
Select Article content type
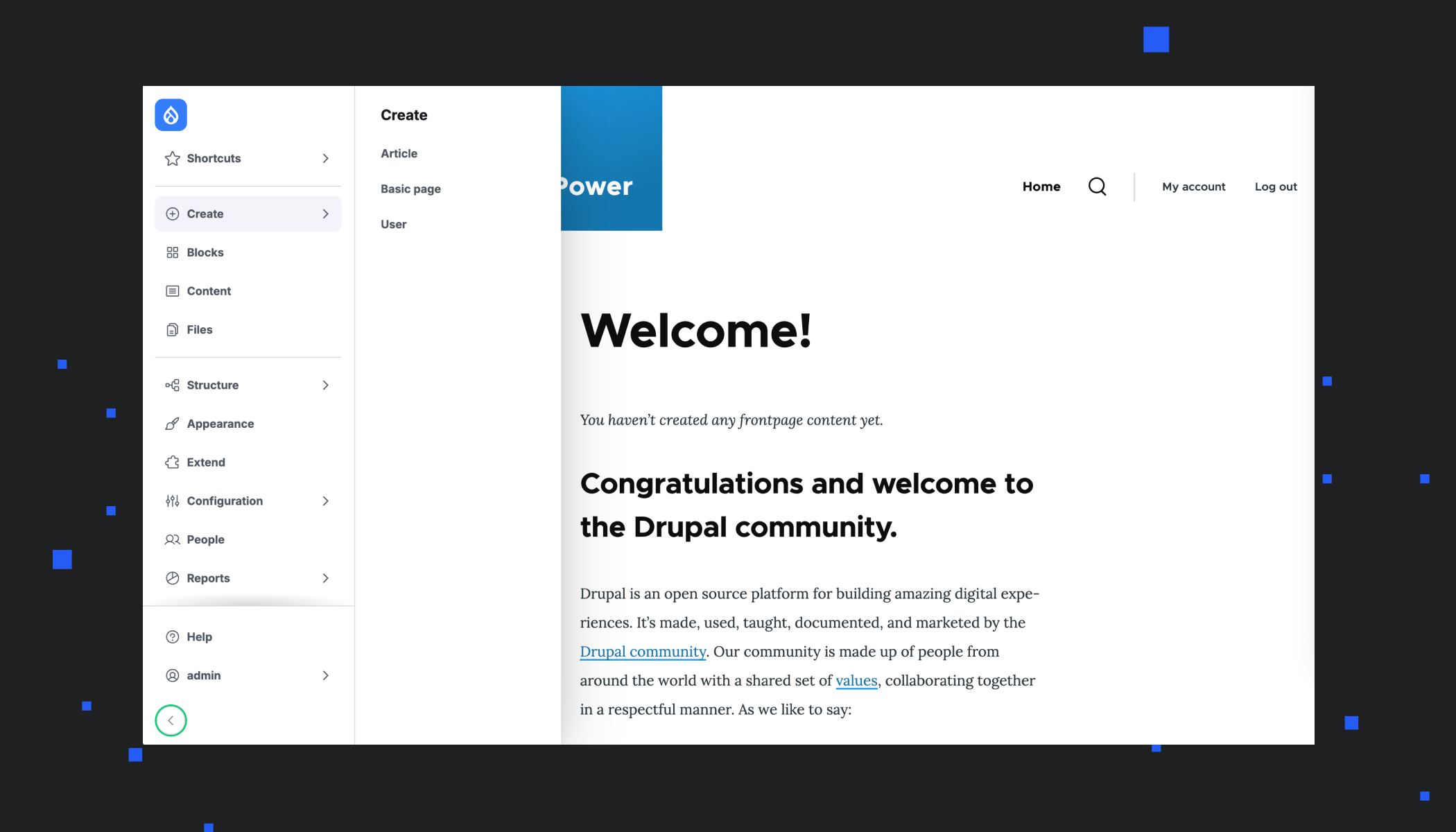(398, 153)
